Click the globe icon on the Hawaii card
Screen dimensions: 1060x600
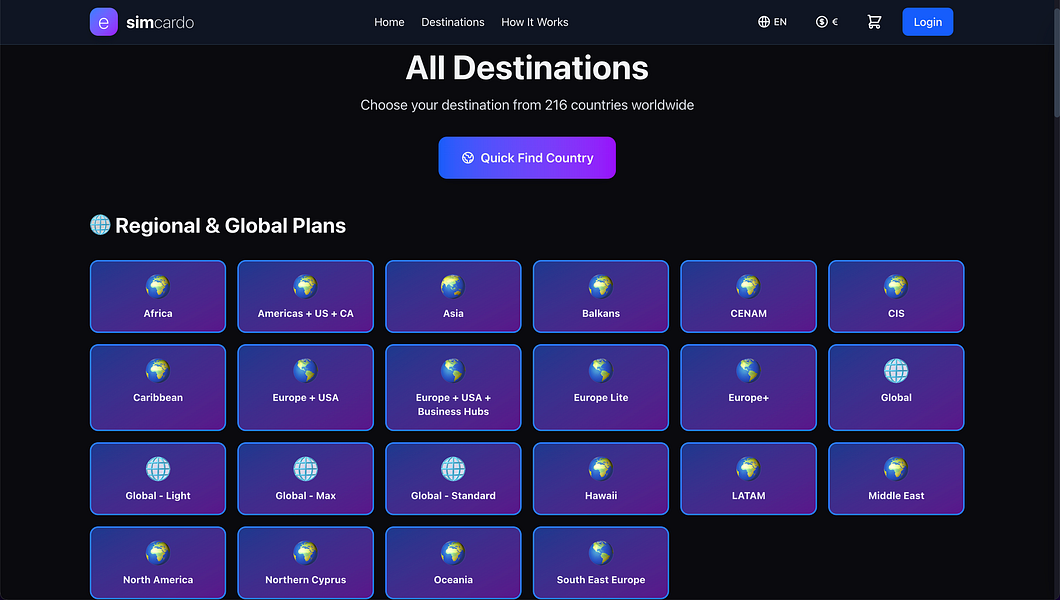601,469
